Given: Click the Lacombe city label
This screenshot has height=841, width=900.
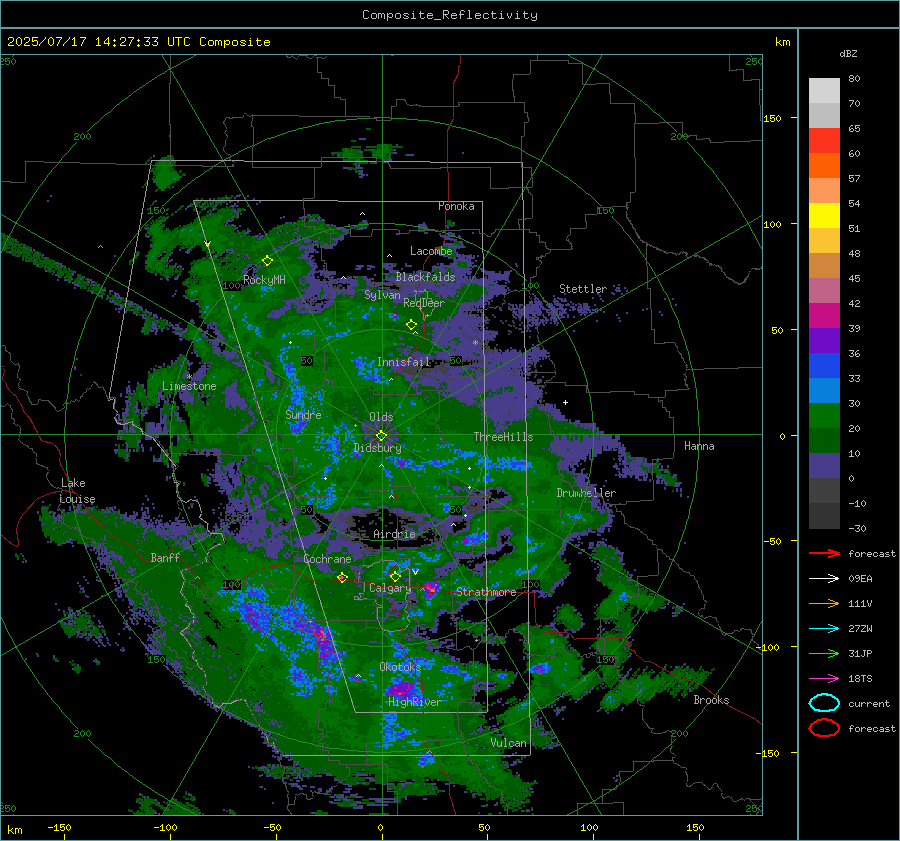Looking at the screenshot, I should click(431, 251).
